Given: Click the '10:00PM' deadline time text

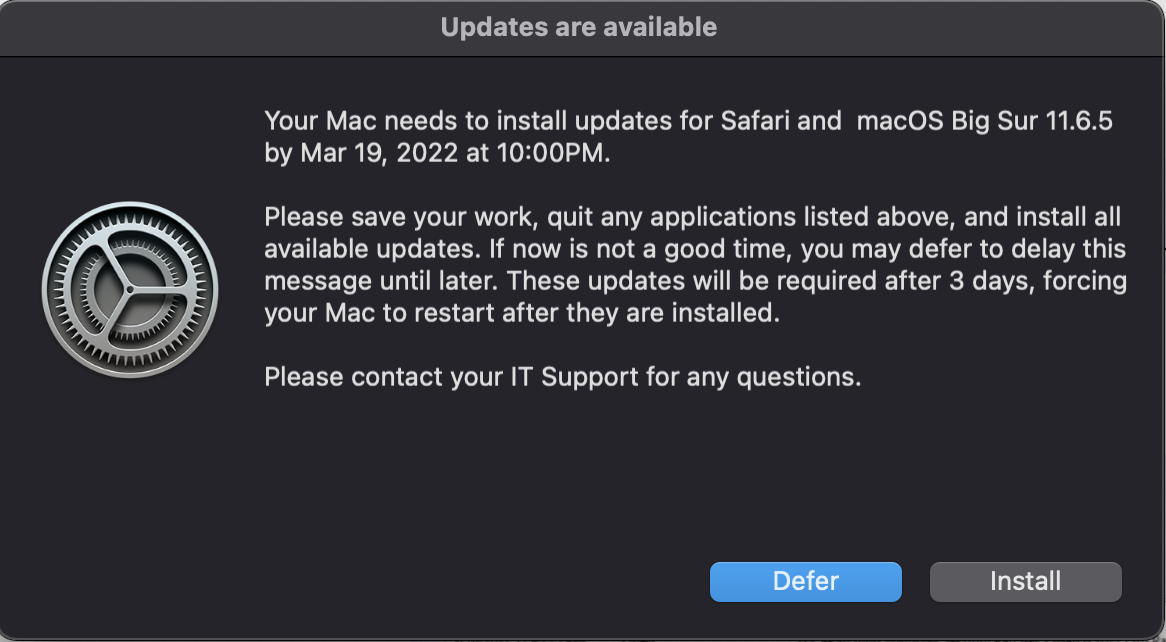Looking at the screenshot, I should click(x=553, y=153).
